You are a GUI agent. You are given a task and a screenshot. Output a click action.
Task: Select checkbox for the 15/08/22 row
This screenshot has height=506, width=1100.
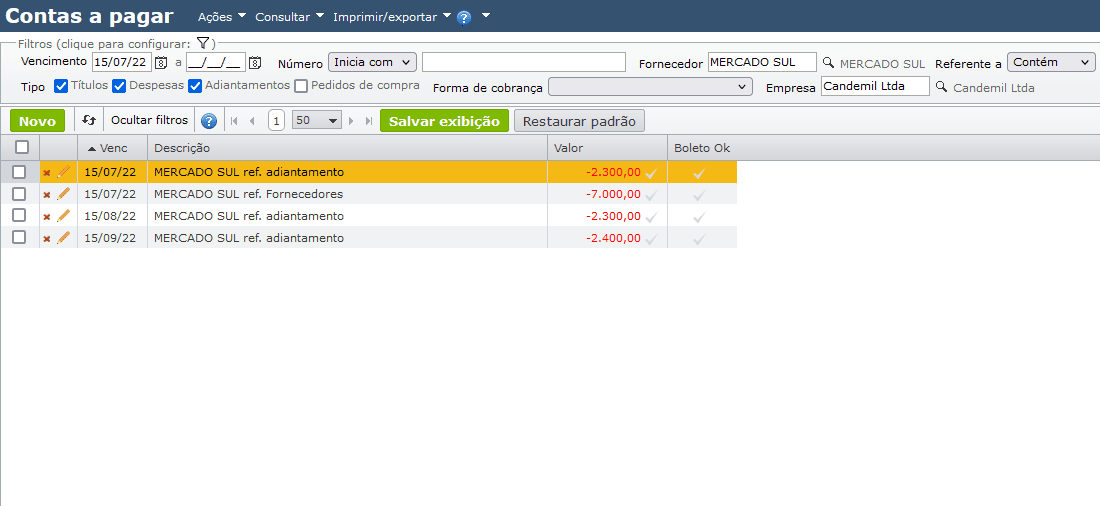[x=19, y=215]
